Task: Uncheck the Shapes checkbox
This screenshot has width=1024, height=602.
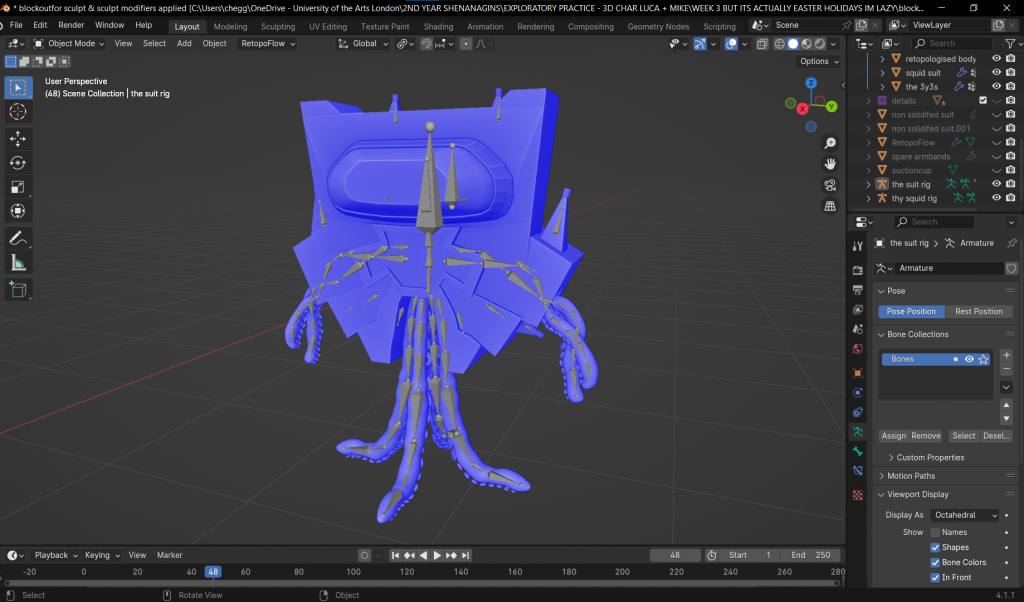Action: (x=935, y=547)
